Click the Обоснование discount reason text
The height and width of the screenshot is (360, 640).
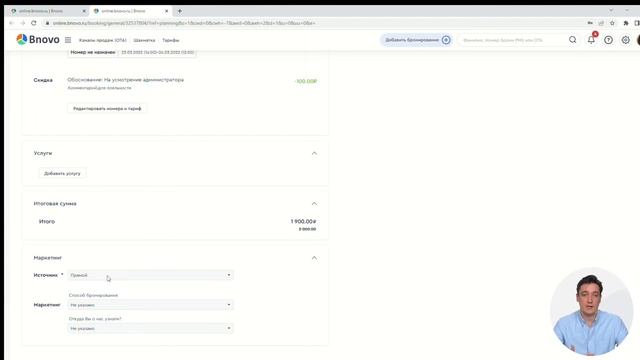pos(125,80)
